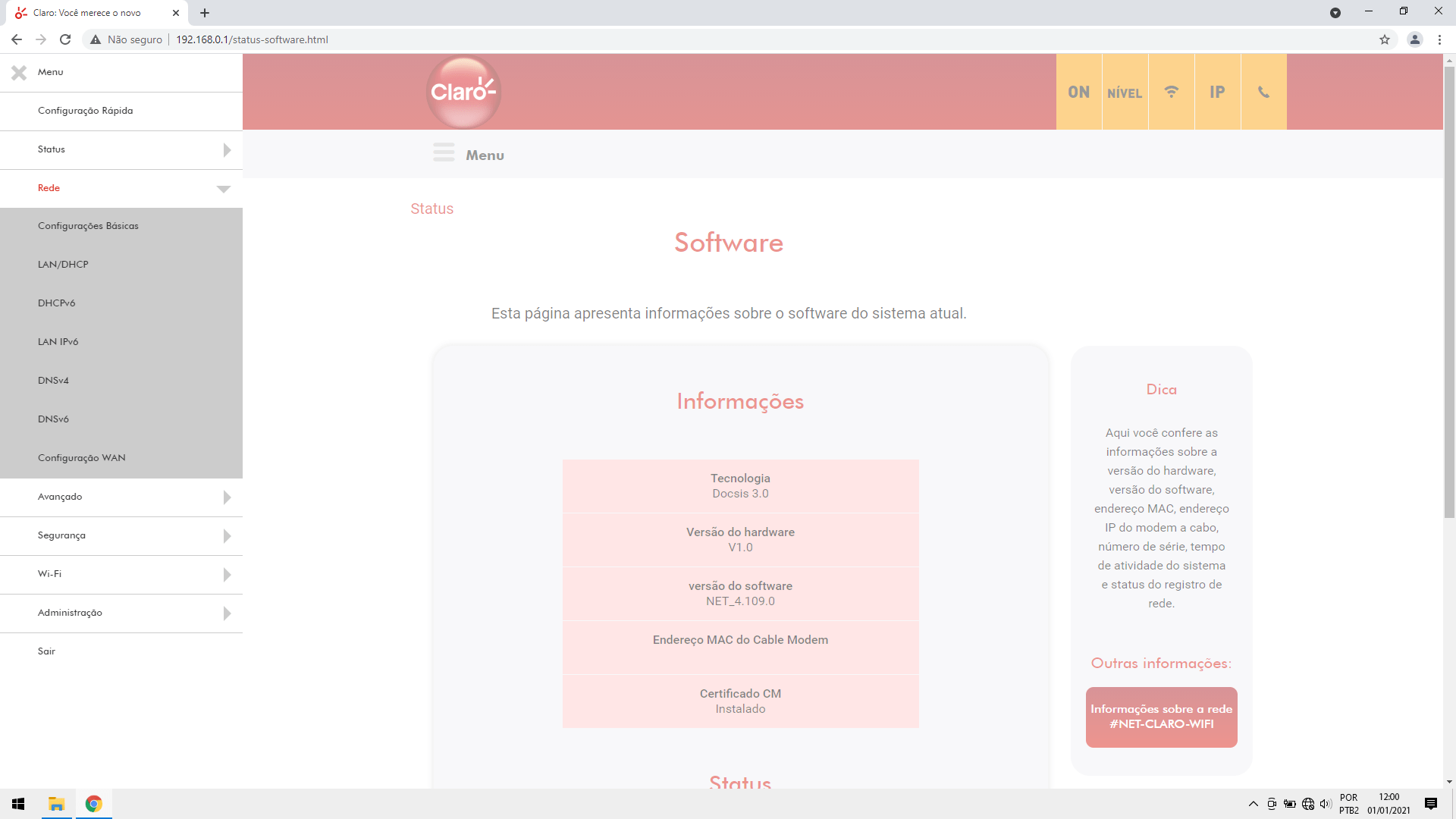The width and height of the screenshot is (1456, 819).
Task: Bookmark this page with star icon
Action: pos(1384,39)
